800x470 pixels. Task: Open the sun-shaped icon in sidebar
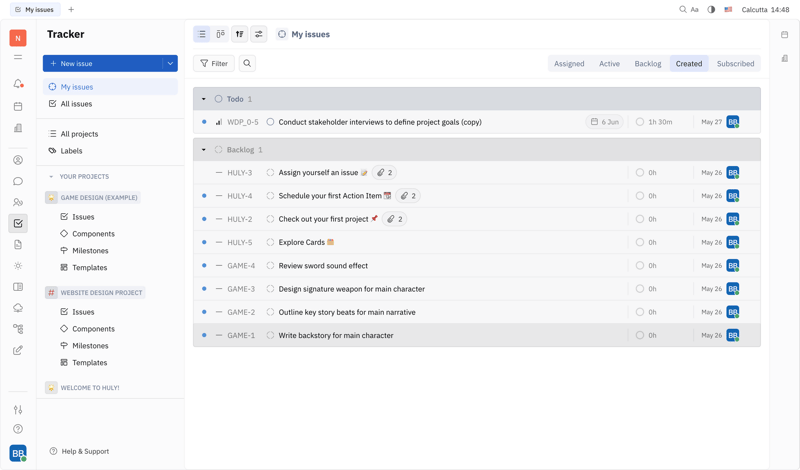click(18, 266)
